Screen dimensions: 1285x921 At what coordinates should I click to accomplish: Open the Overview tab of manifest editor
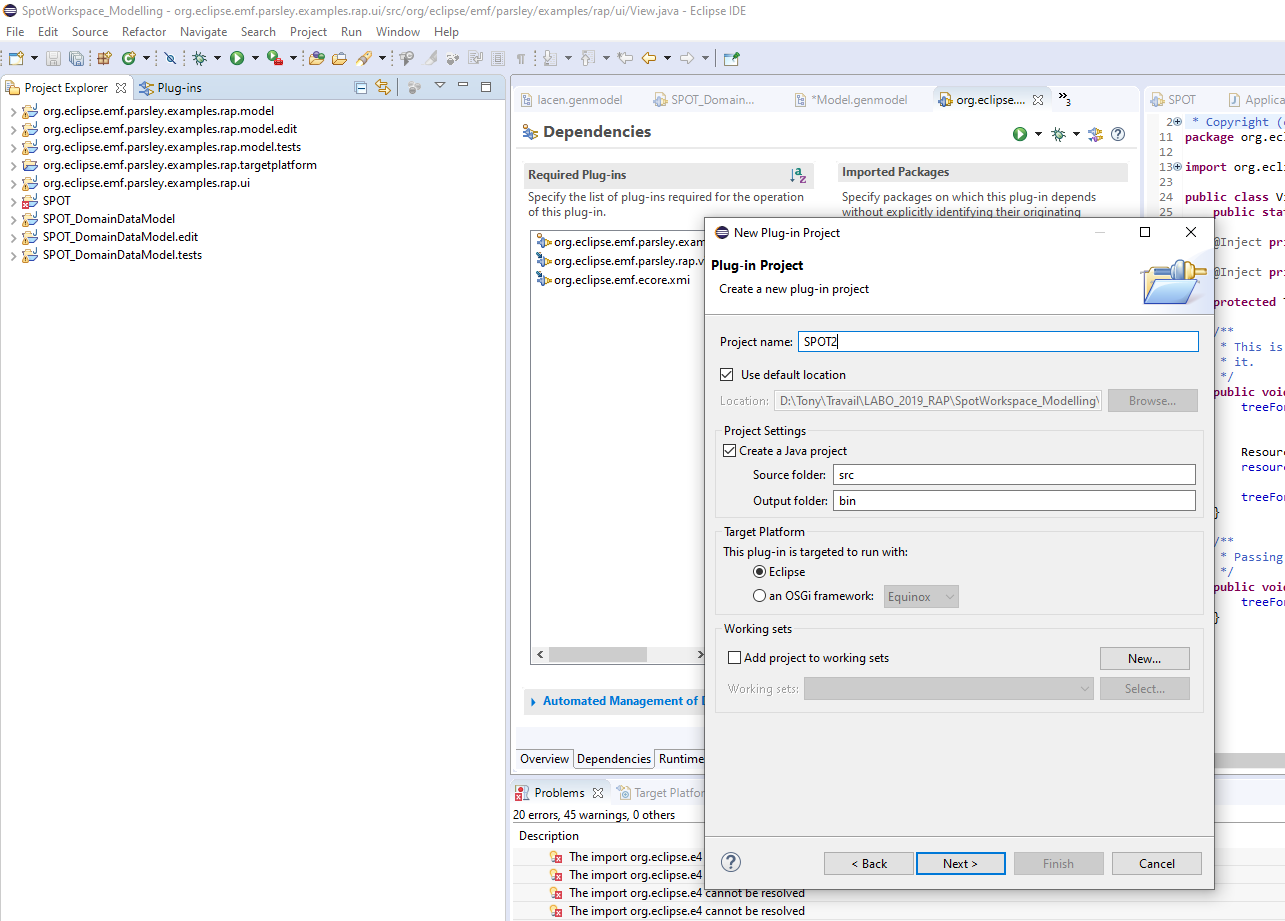click(544, 759)
